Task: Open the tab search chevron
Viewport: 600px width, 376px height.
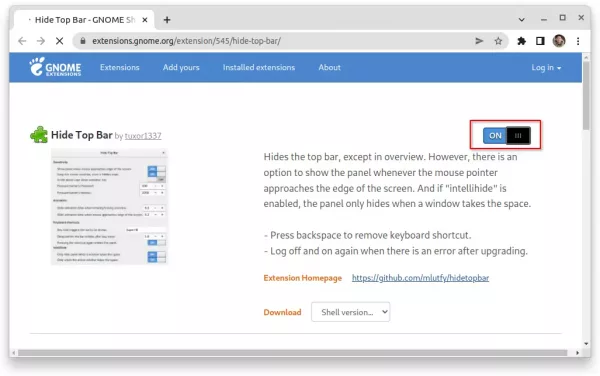Action: pyautogui.click(x=521, y=19)
